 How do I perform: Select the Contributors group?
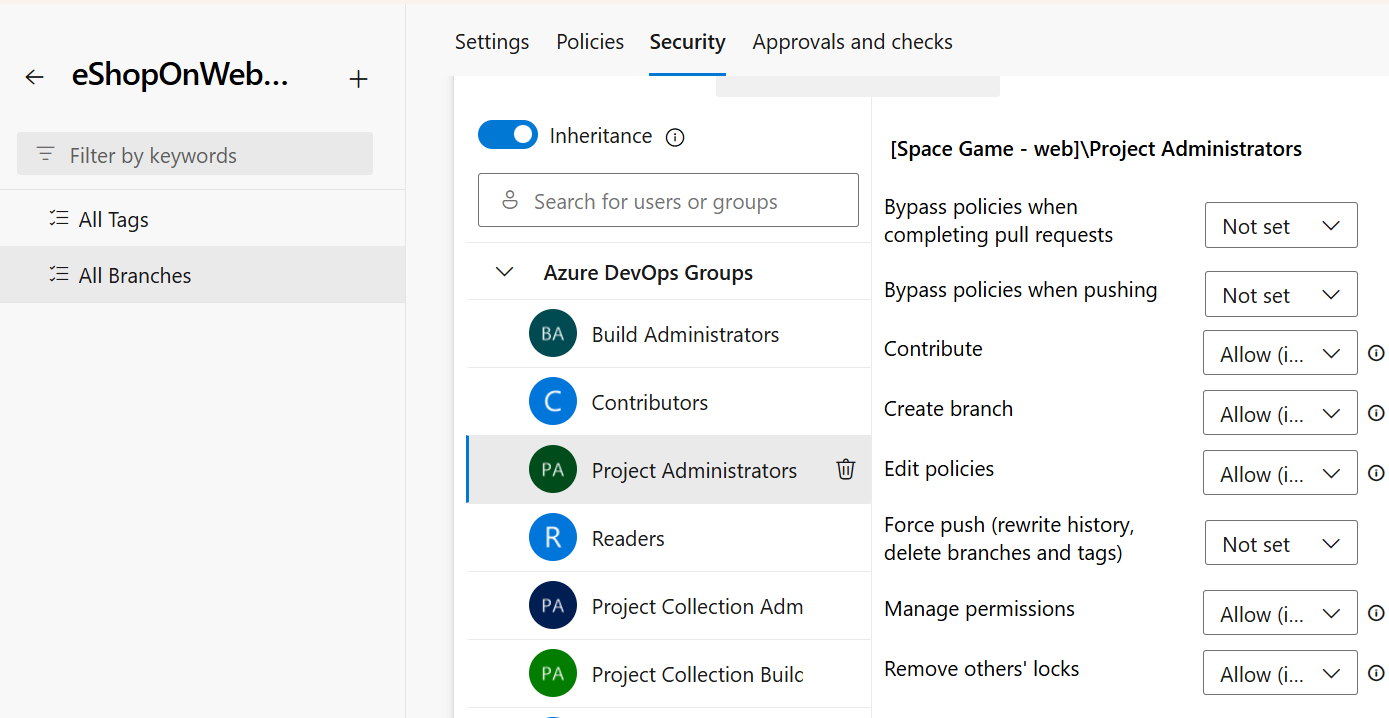coord(649,402)
